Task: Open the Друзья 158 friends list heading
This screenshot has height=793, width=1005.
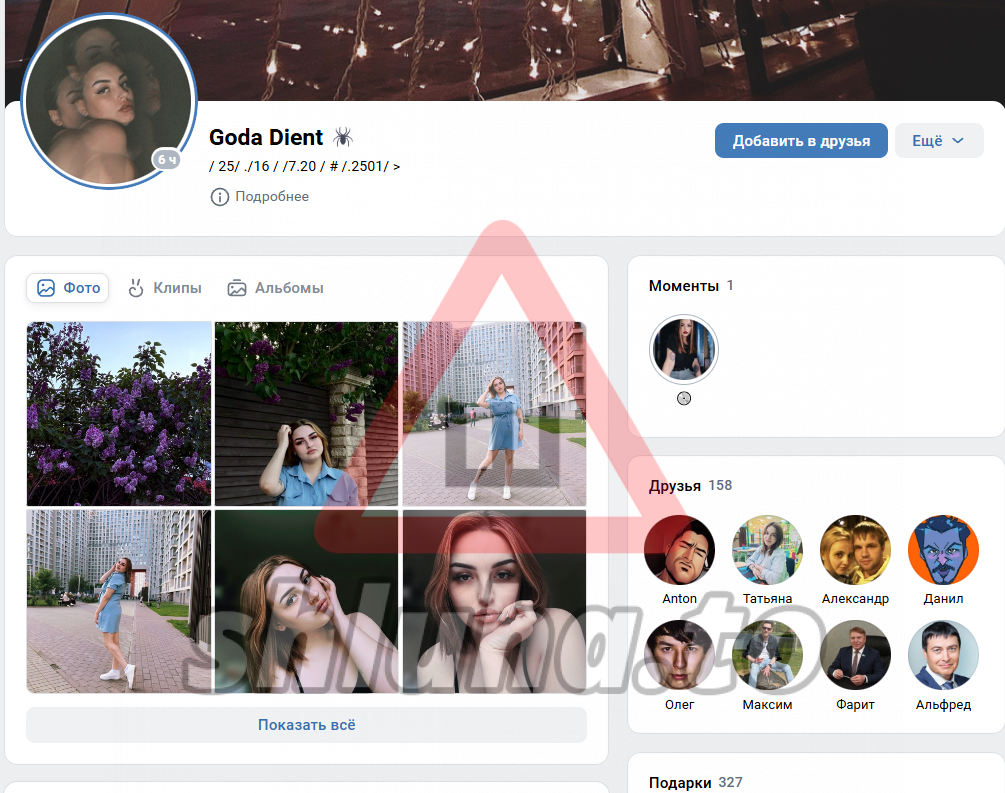Action: pyautogui.click(x=690, y=485)
